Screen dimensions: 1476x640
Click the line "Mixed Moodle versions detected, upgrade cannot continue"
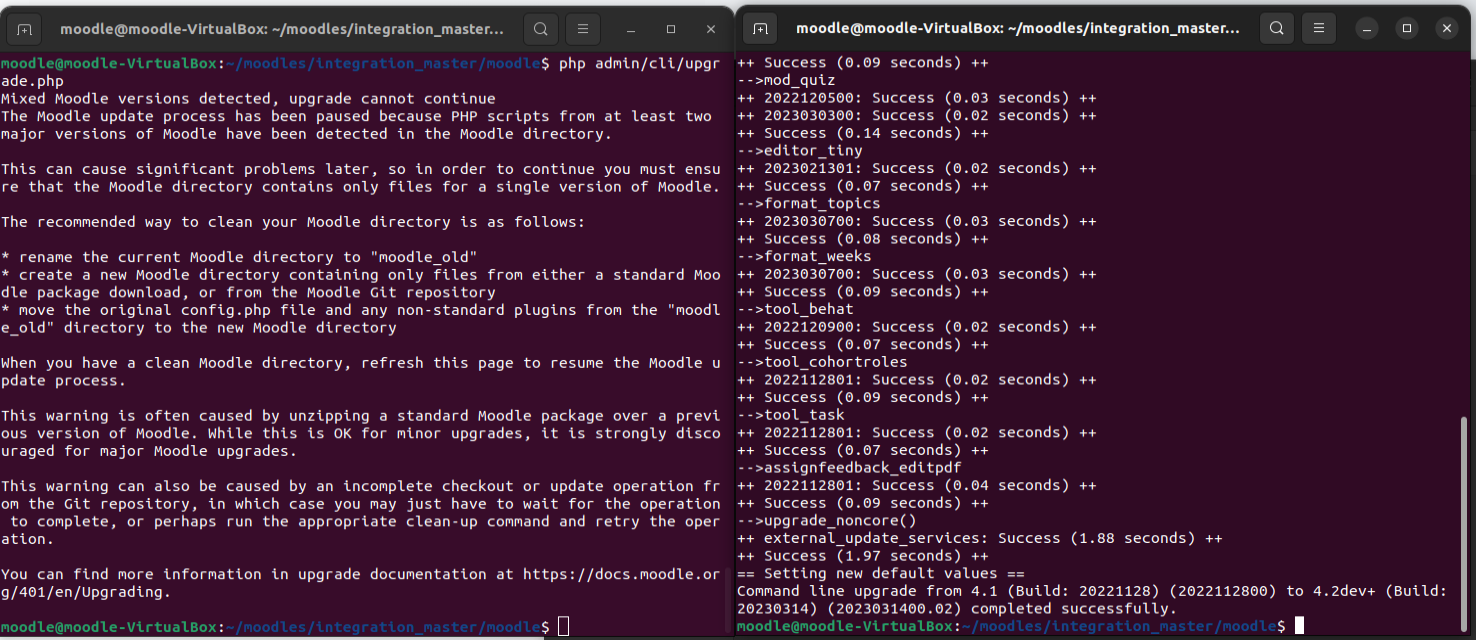[248, 98]
